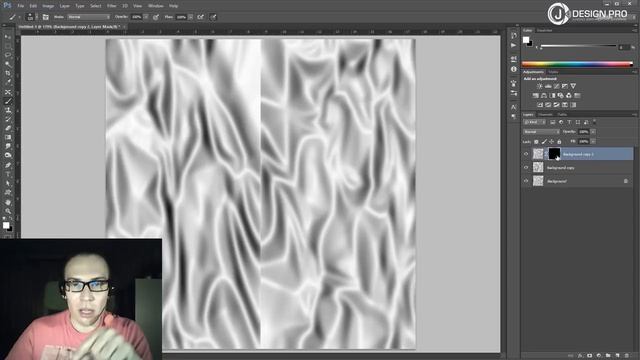The image size is (640, 360).
Task: Hide the Background copy layer
Action: 526,167
